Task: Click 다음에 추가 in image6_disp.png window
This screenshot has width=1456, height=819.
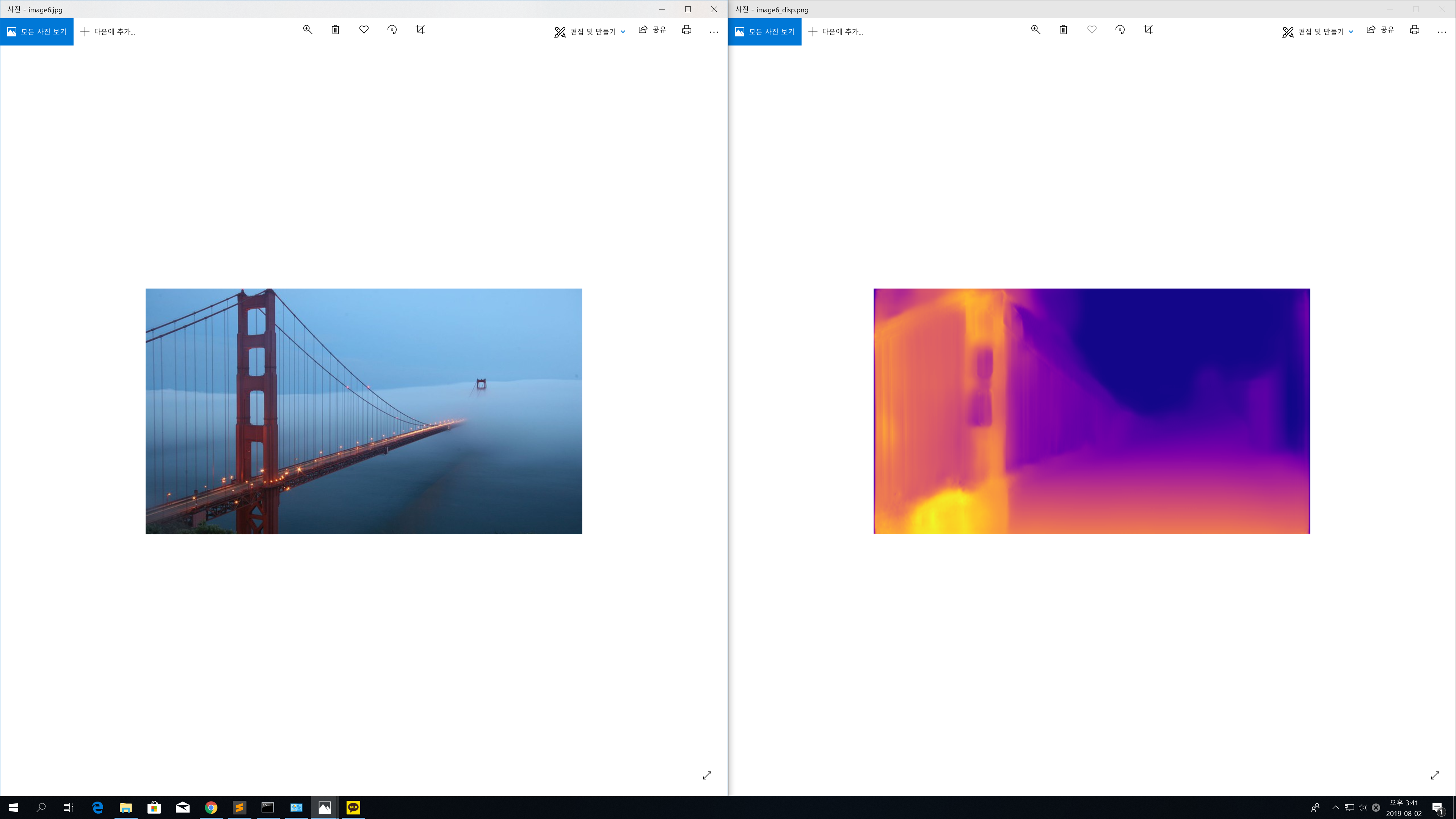Action: click(x=836, y=31)
